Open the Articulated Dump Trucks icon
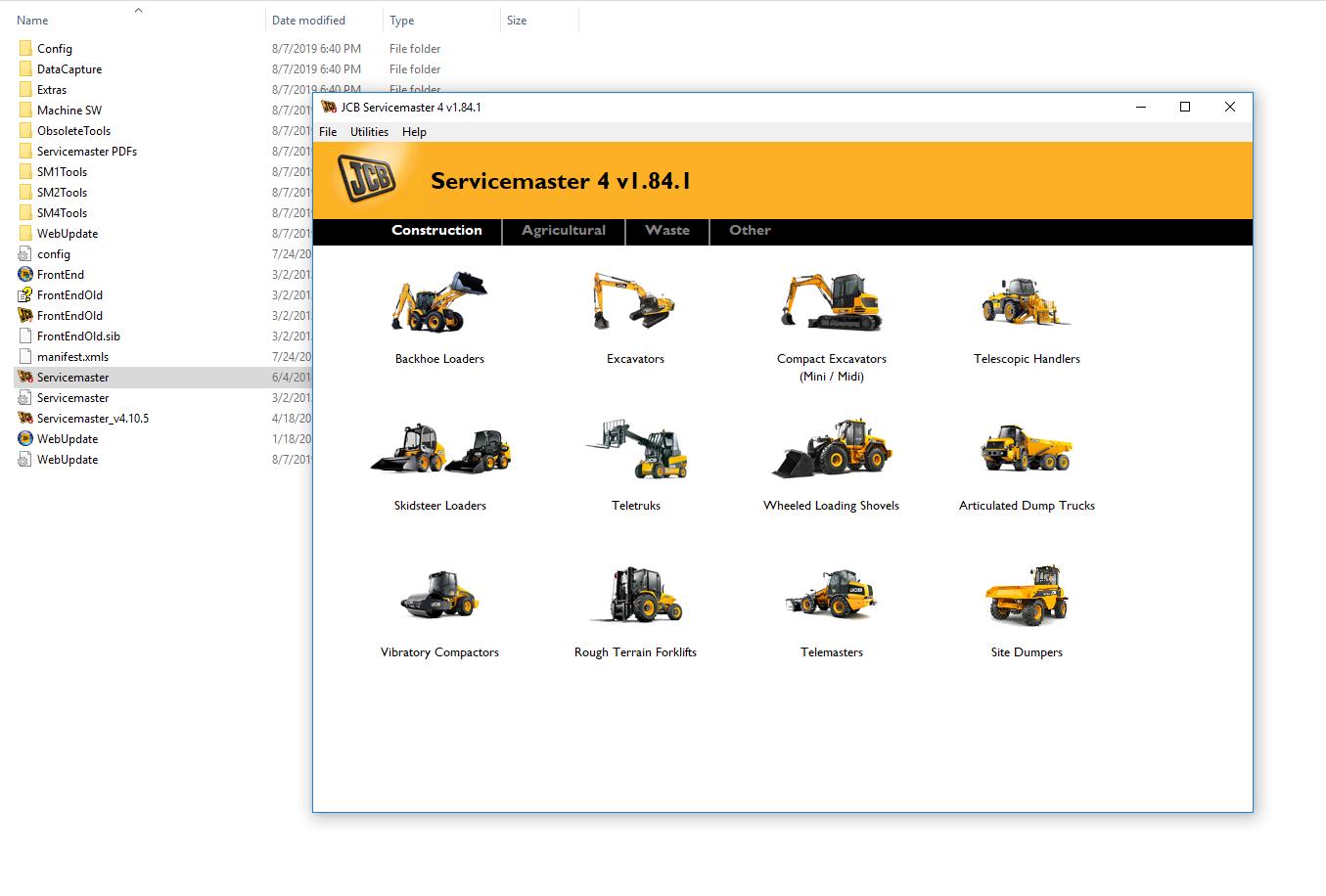1326x896 pixels. click(1027, 449)
